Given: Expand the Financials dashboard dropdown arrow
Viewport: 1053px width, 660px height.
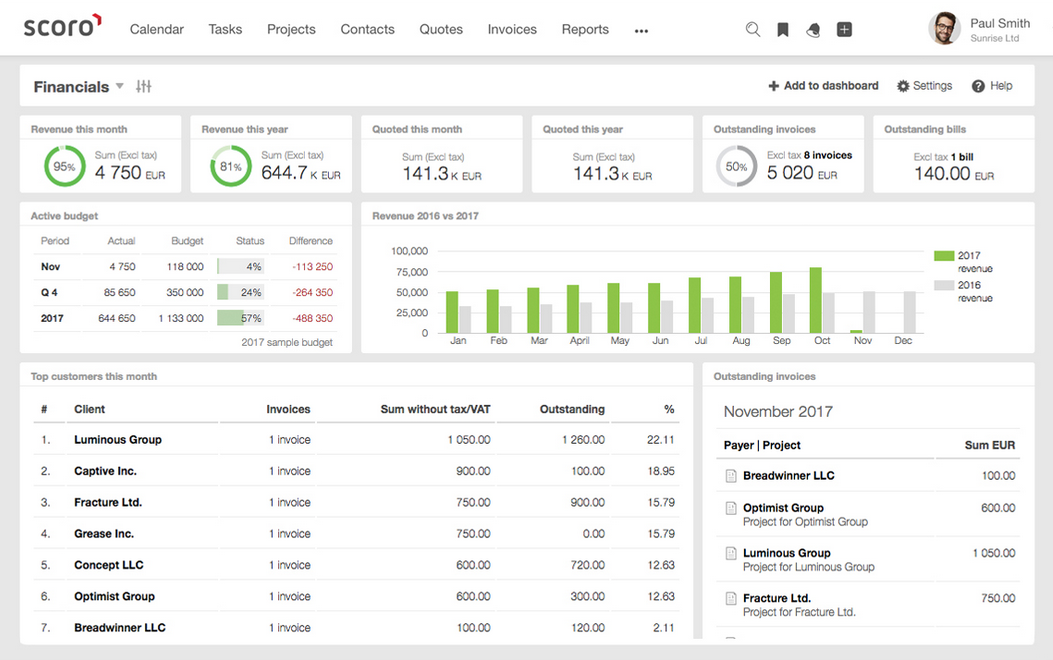Looking at the screenshot, I should click(x=120, y=86).
